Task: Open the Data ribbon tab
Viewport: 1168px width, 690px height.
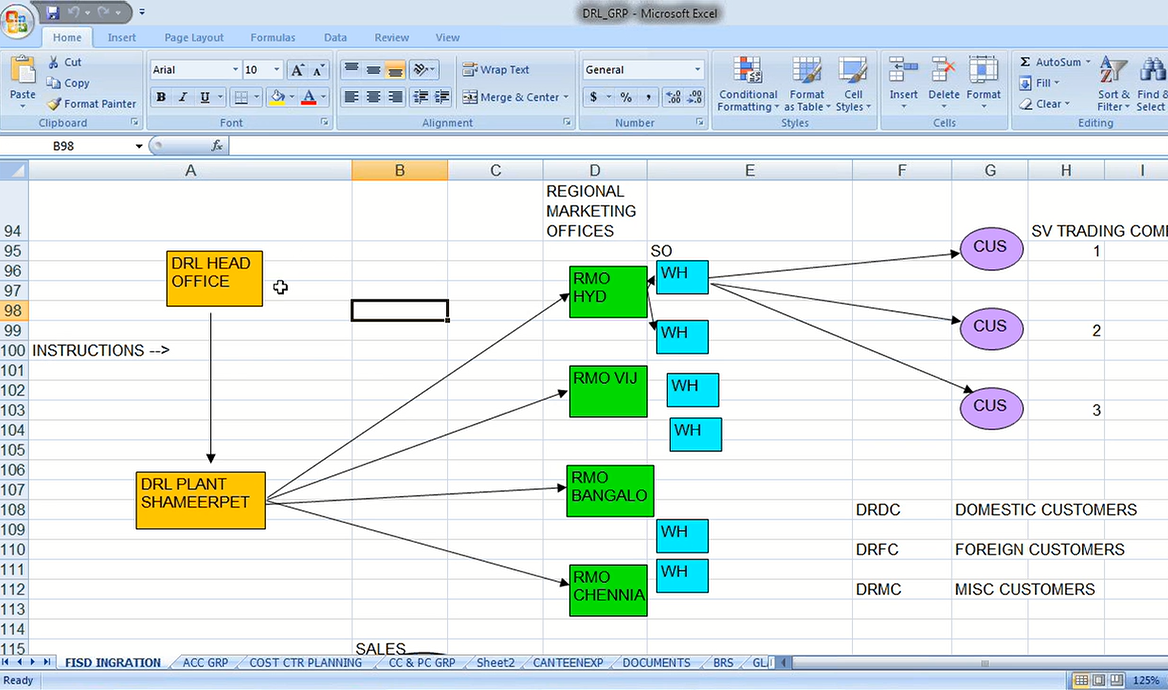Action: 335,37
